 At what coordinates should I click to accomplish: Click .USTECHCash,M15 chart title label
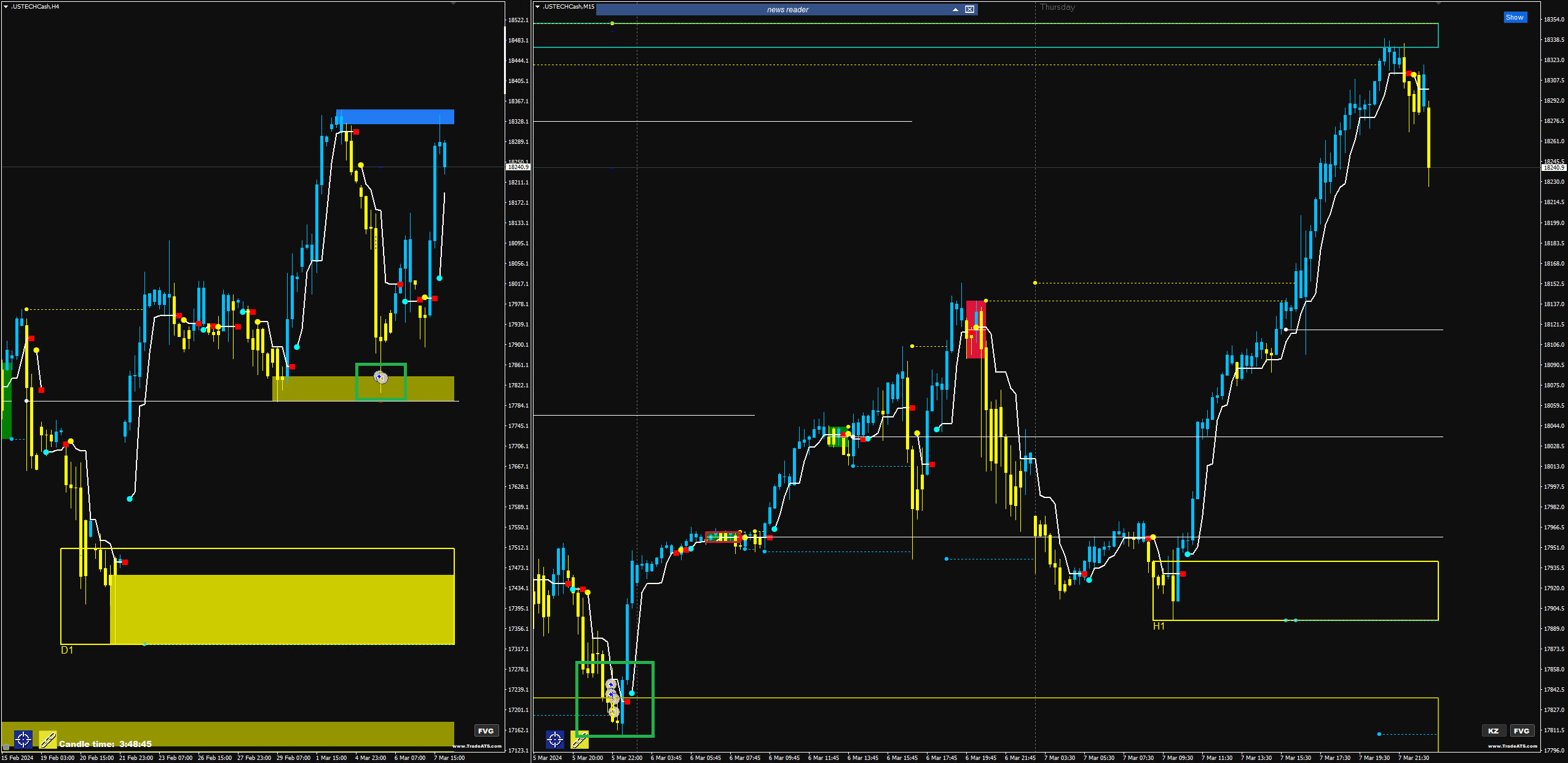coord(569,6)
